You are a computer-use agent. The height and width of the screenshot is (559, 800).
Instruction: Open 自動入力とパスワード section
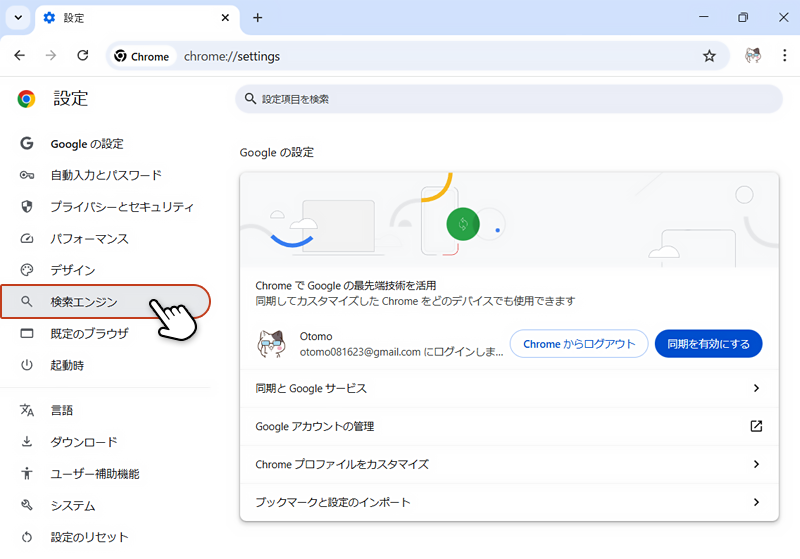106,175
